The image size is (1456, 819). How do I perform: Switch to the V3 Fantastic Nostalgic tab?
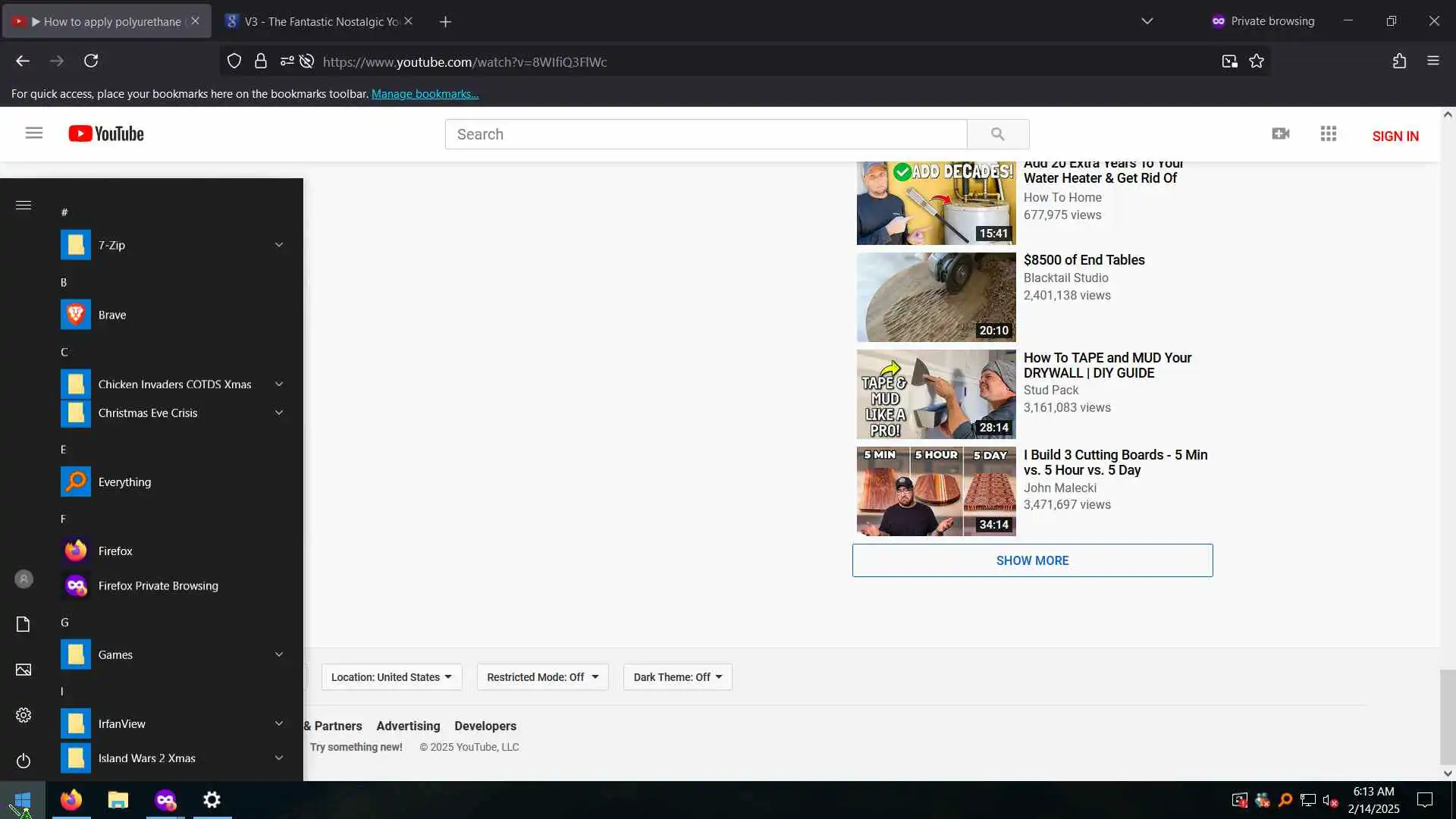point(318,21)
